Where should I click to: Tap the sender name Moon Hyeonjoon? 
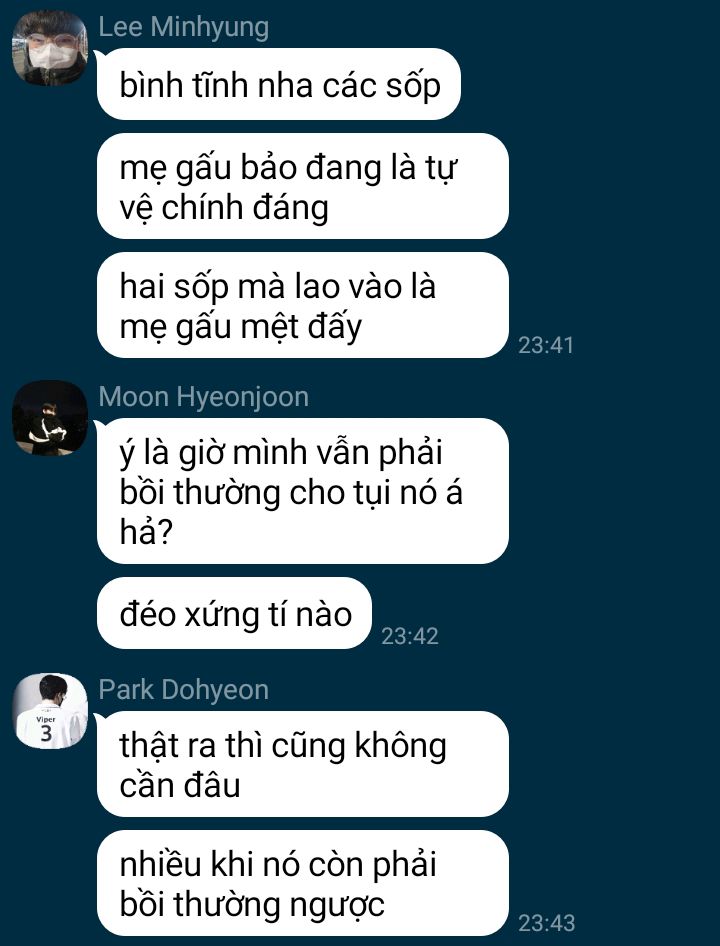(x=203, y=396)
